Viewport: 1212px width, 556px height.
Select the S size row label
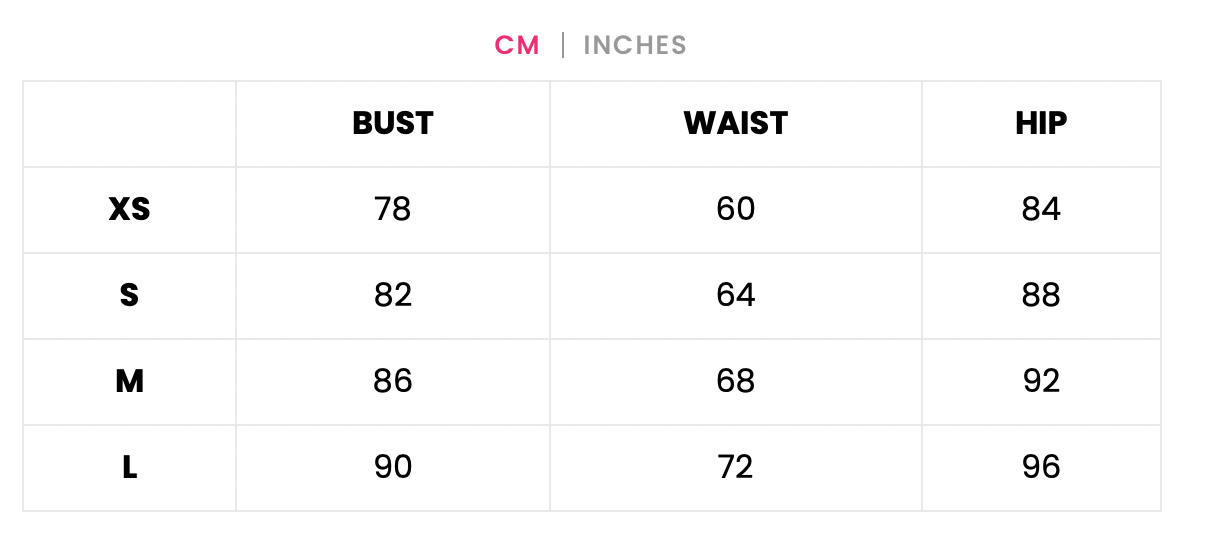pyautogui.click(x=130, y=295)
